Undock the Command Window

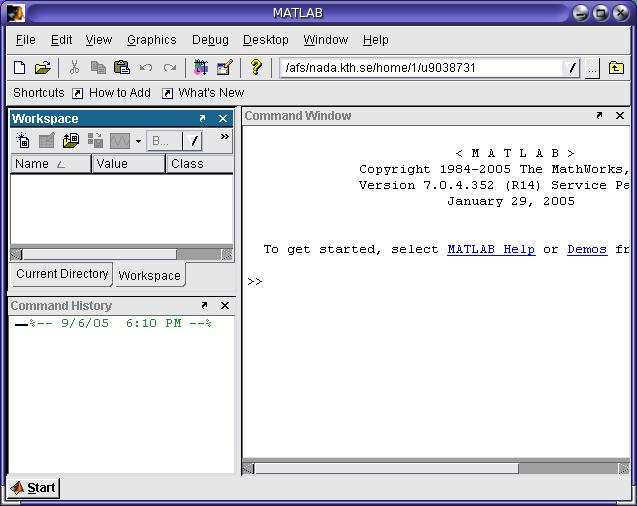click(599, 115)
